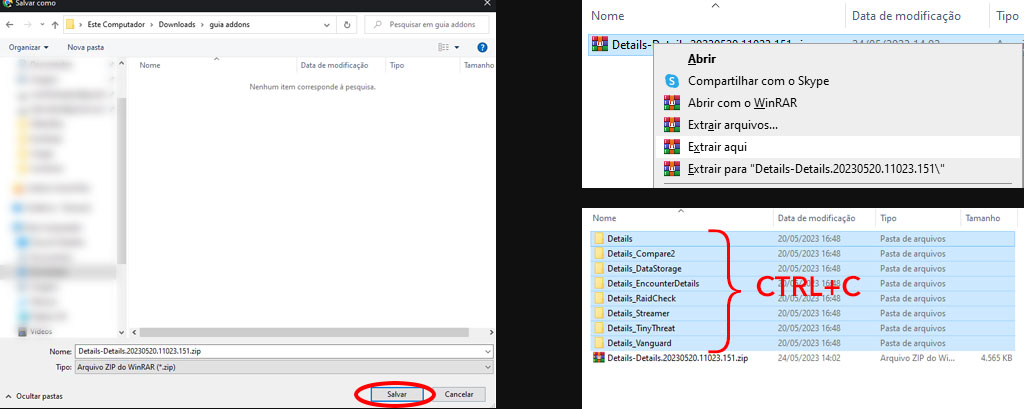1024x409 pixels.
Task: Click the forward navigation arrow
Action: 27,25
